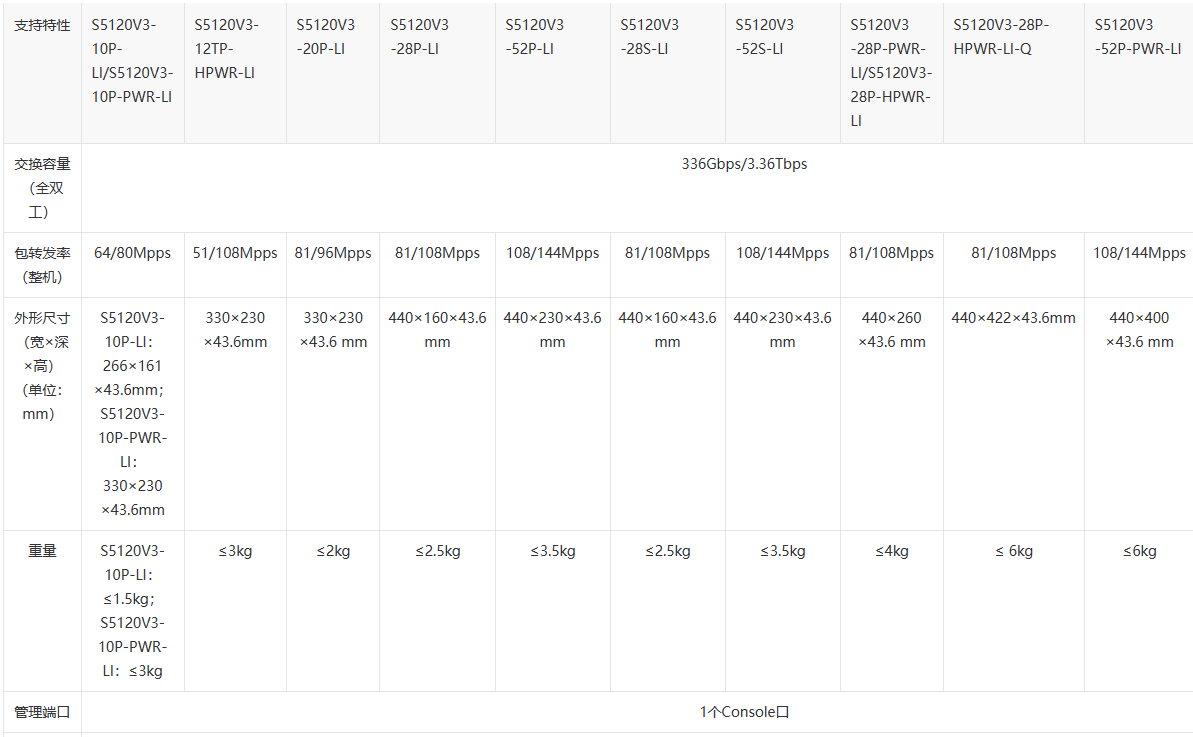Click the S5120V3-10P-LI 266×161×43.6mm dimensions cell
Viewport: 1193px width, 737px height.
point(132,414)
